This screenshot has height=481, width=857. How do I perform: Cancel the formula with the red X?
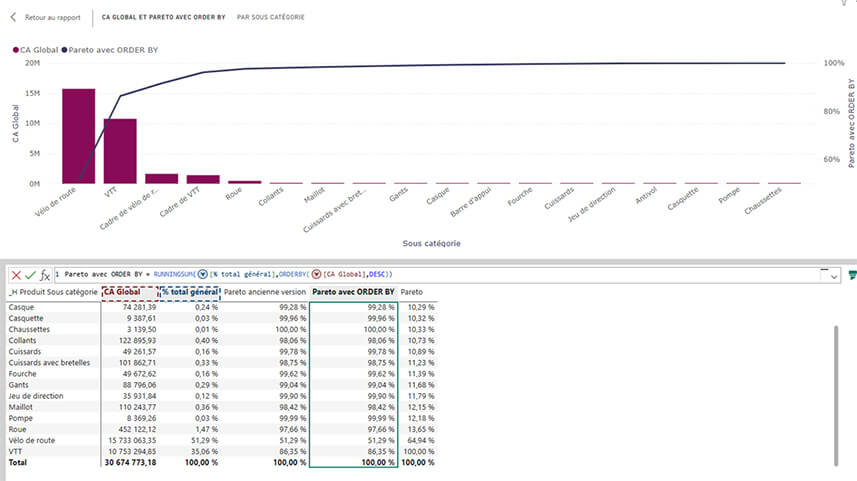point(14,274)
